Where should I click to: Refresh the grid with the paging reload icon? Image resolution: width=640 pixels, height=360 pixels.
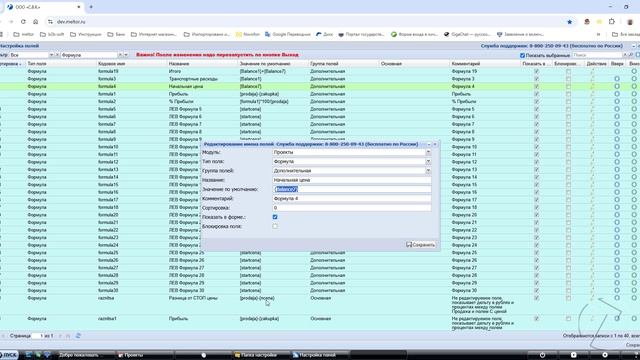click(78, 336)
